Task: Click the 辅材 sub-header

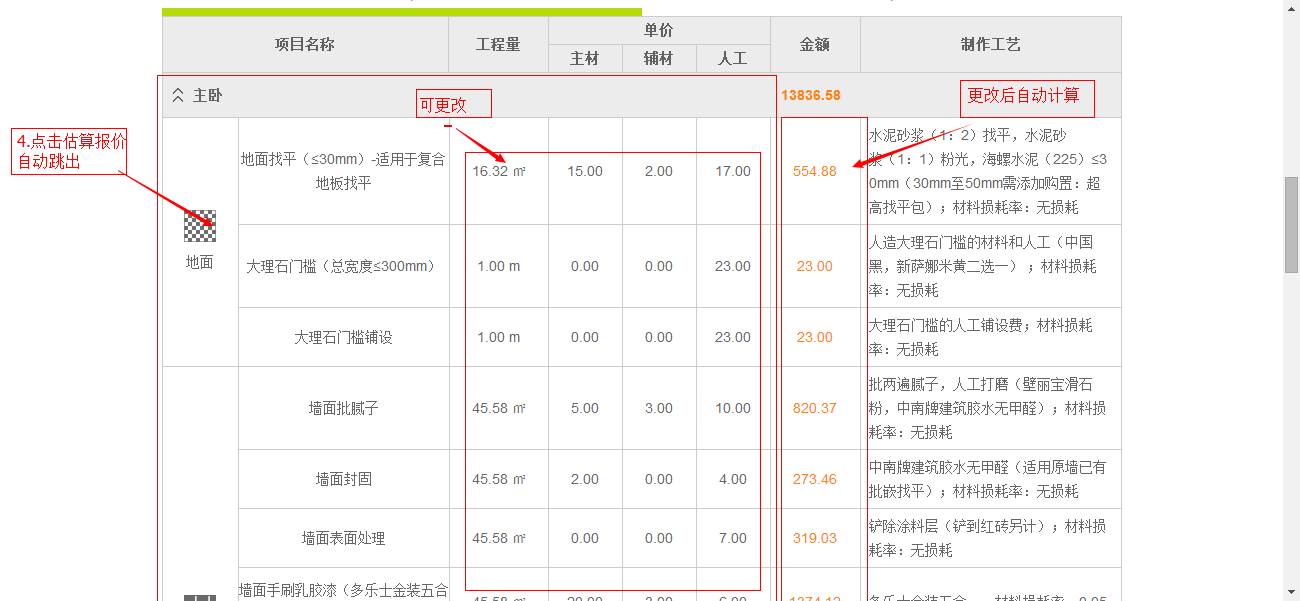Action: [659, 59]
